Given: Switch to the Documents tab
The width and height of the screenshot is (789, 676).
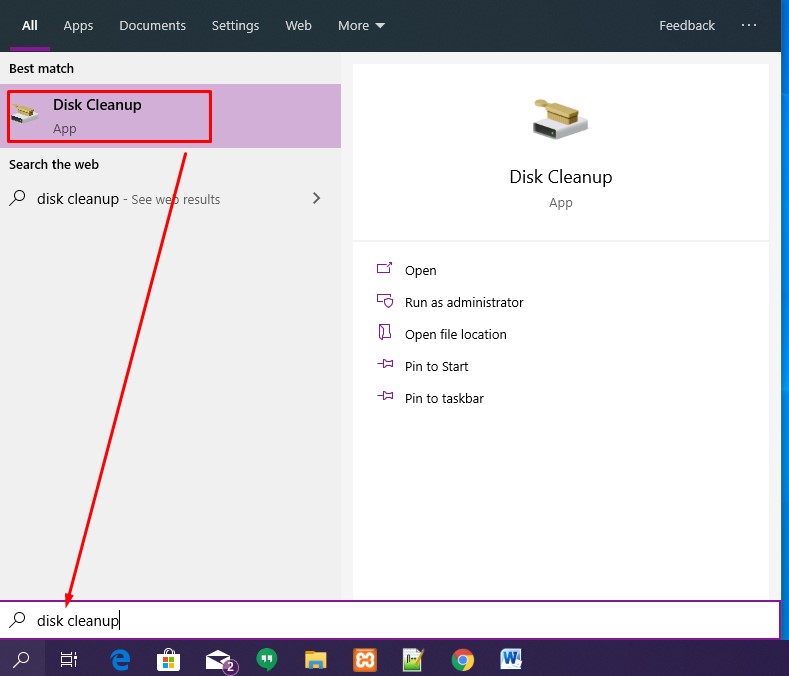Looking at the screenshot, I should [152, 26].
